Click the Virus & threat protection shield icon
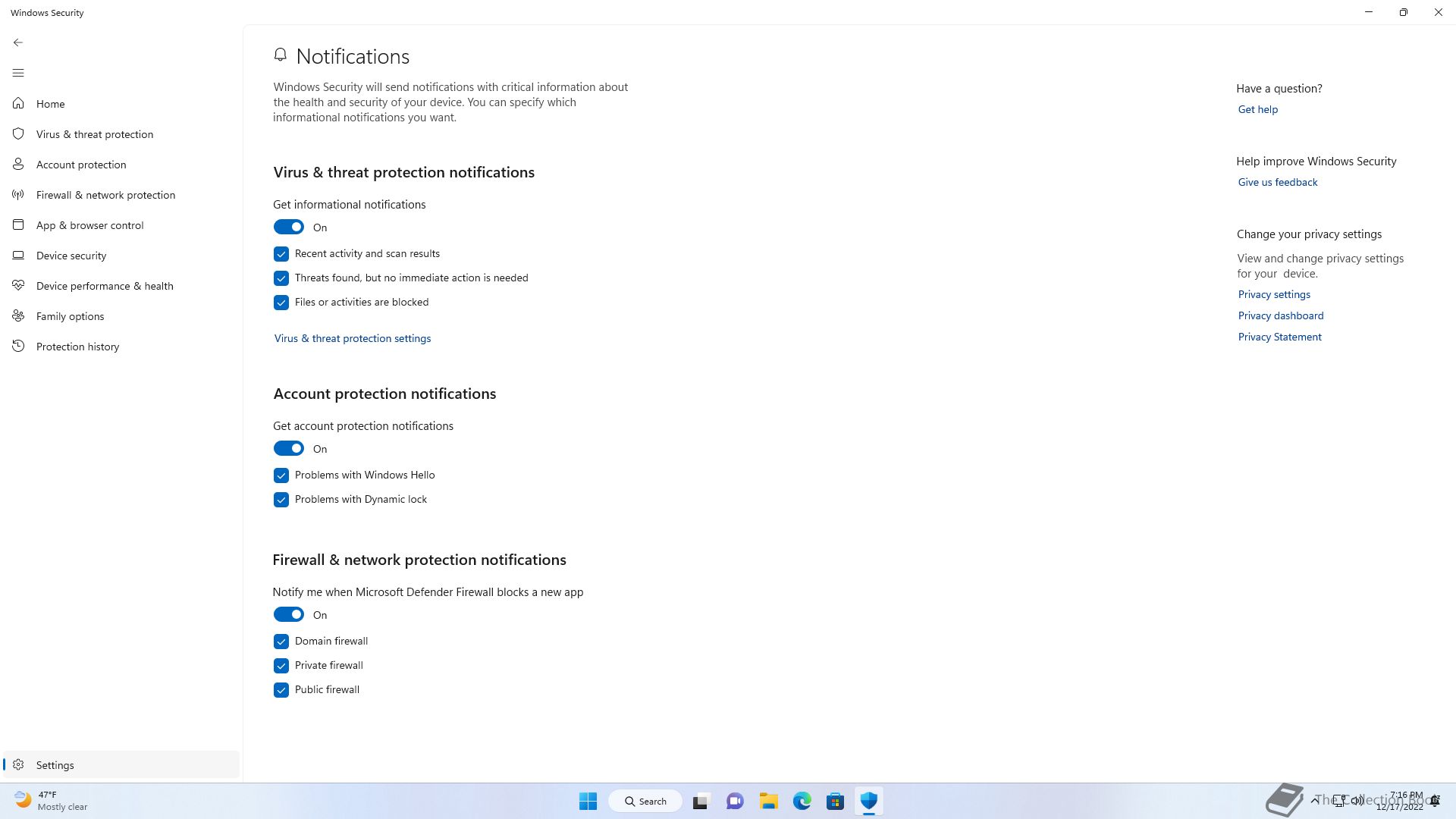This screenshot has width=1456, height=819. pyautogui.click(x=18, y=133)
